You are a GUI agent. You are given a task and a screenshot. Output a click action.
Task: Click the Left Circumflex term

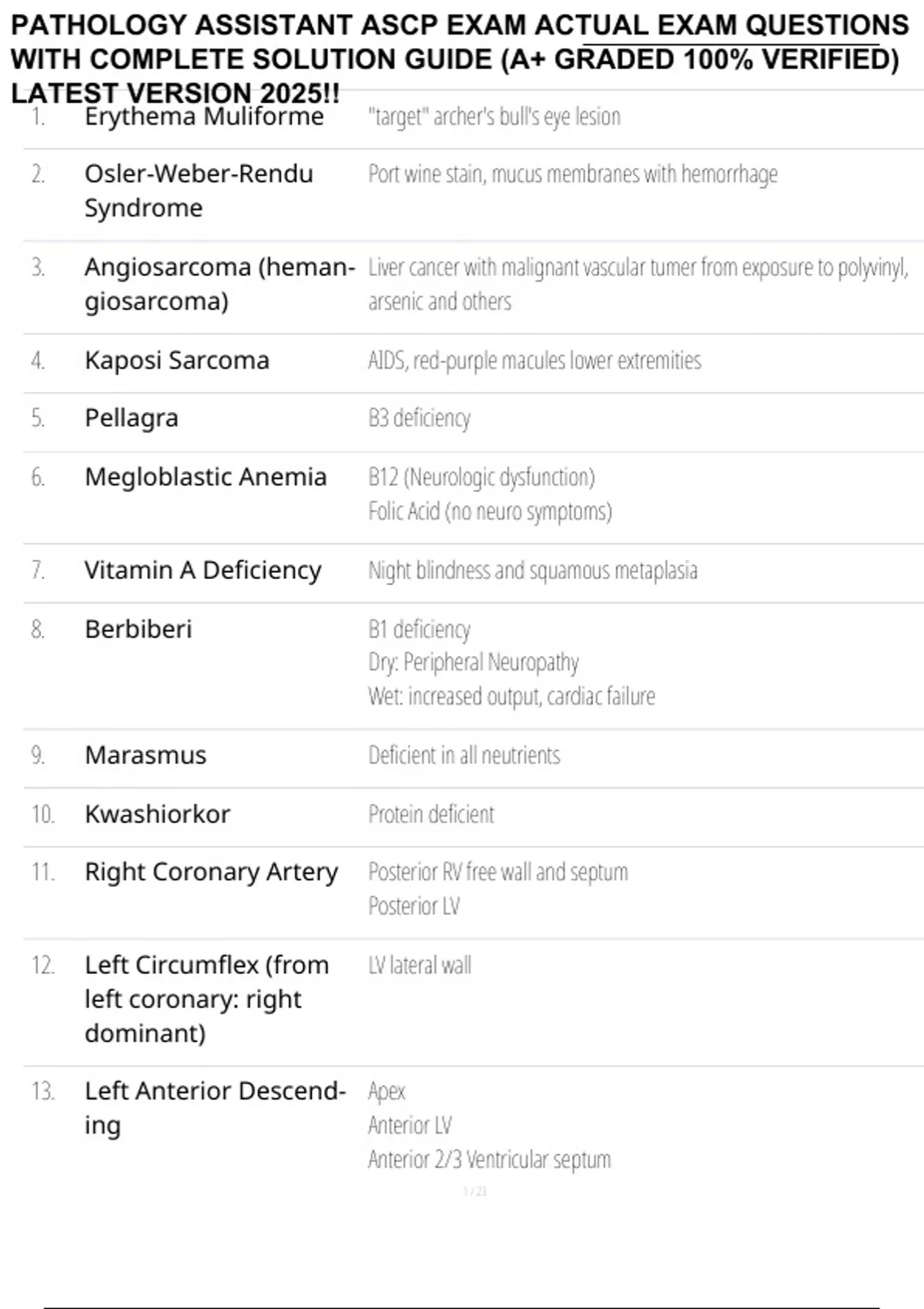point(206,999)
